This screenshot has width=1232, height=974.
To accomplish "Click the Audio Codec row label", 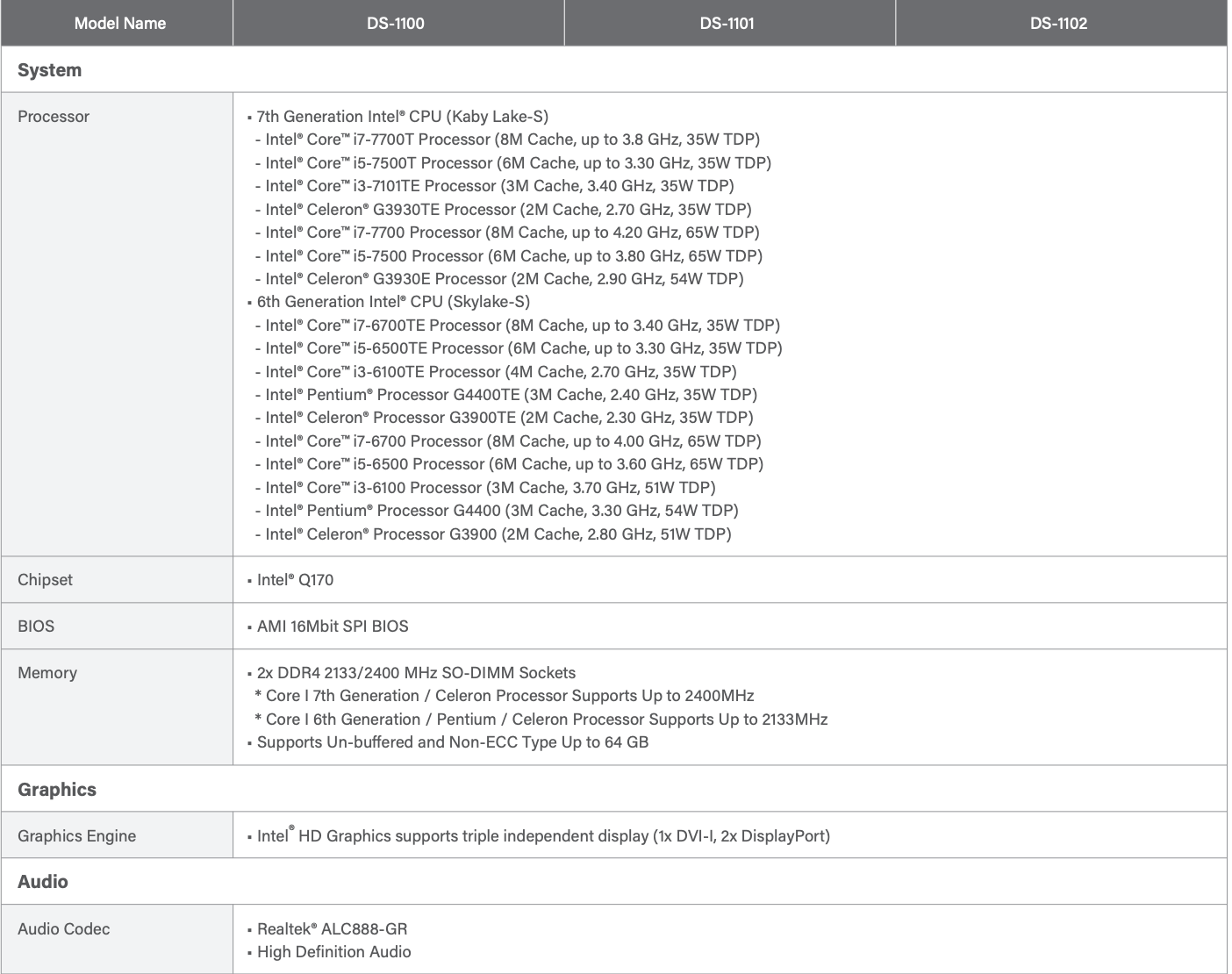I will [x=63, y=929].
